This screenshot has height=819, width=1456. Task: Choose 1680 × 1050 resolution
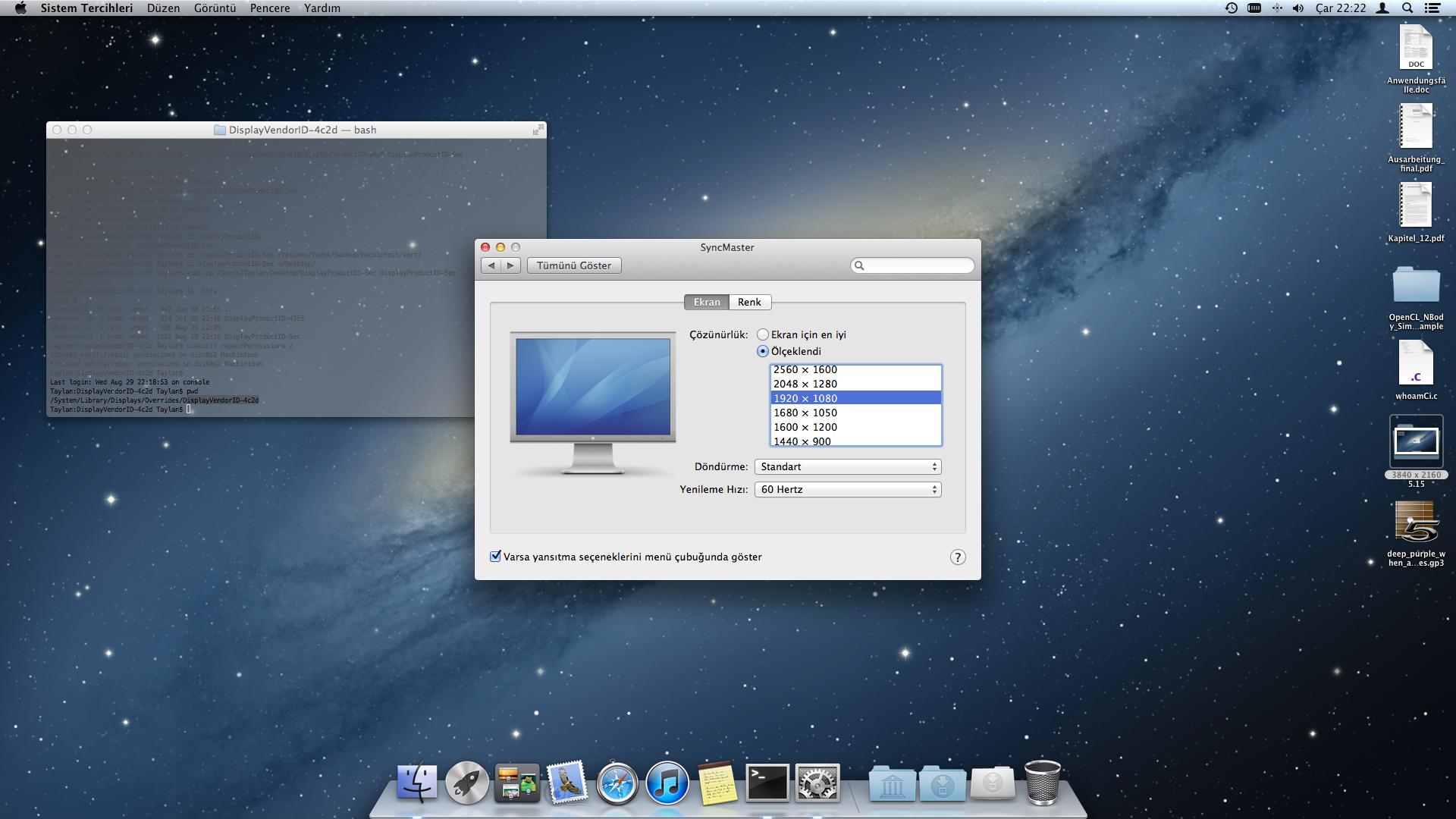805,413
